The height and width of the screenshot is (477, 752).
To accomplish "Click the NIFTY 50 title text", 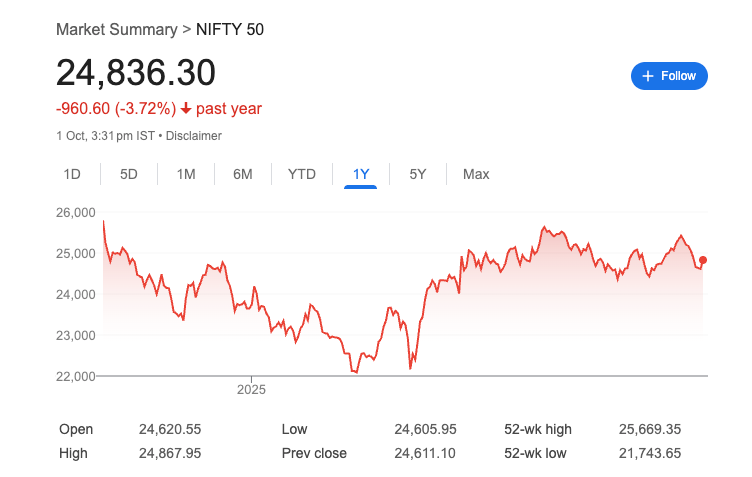I will [x=230, y=29].
